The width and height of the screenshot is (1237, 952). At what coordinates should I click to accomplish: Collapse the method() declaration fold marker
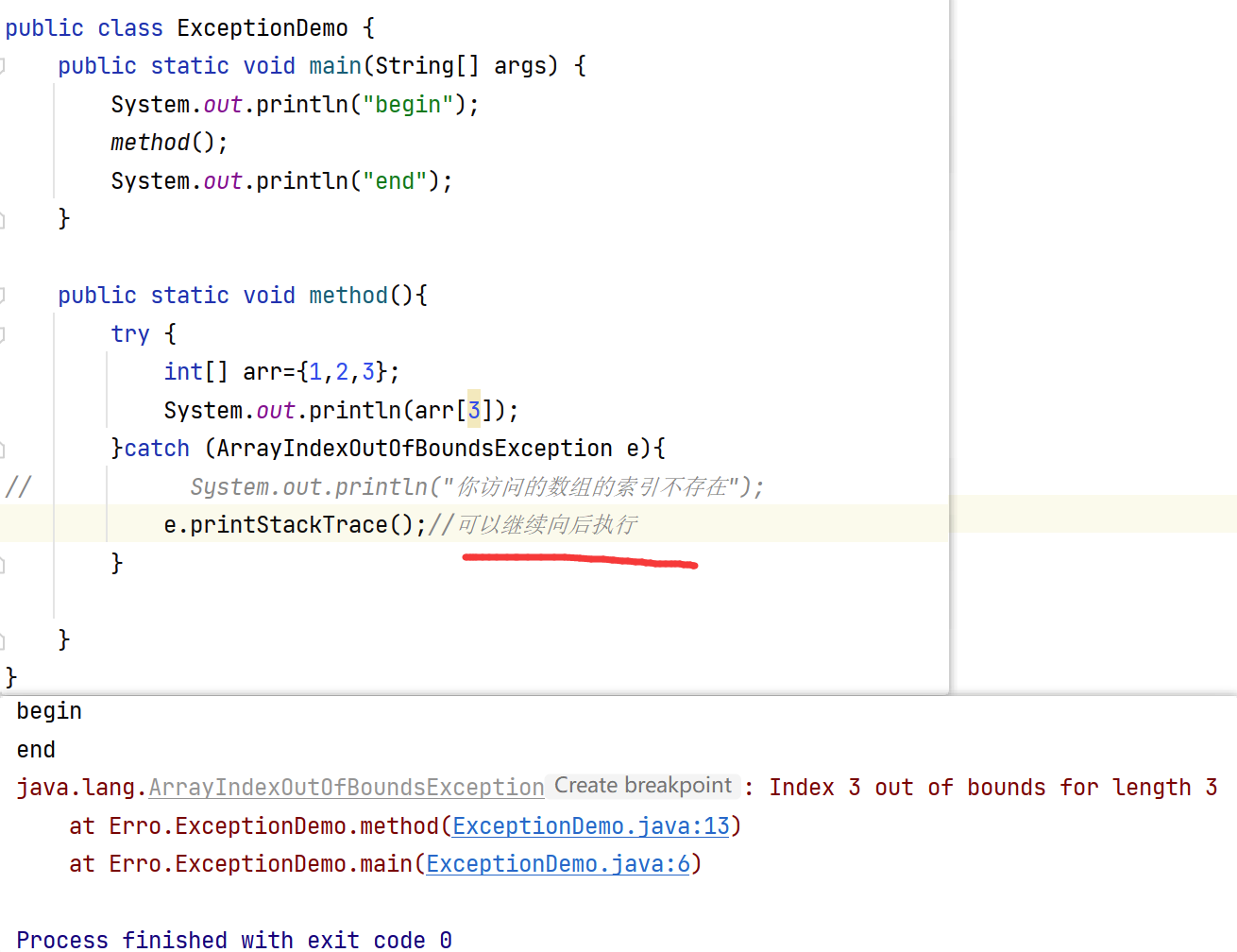point(2,296)
